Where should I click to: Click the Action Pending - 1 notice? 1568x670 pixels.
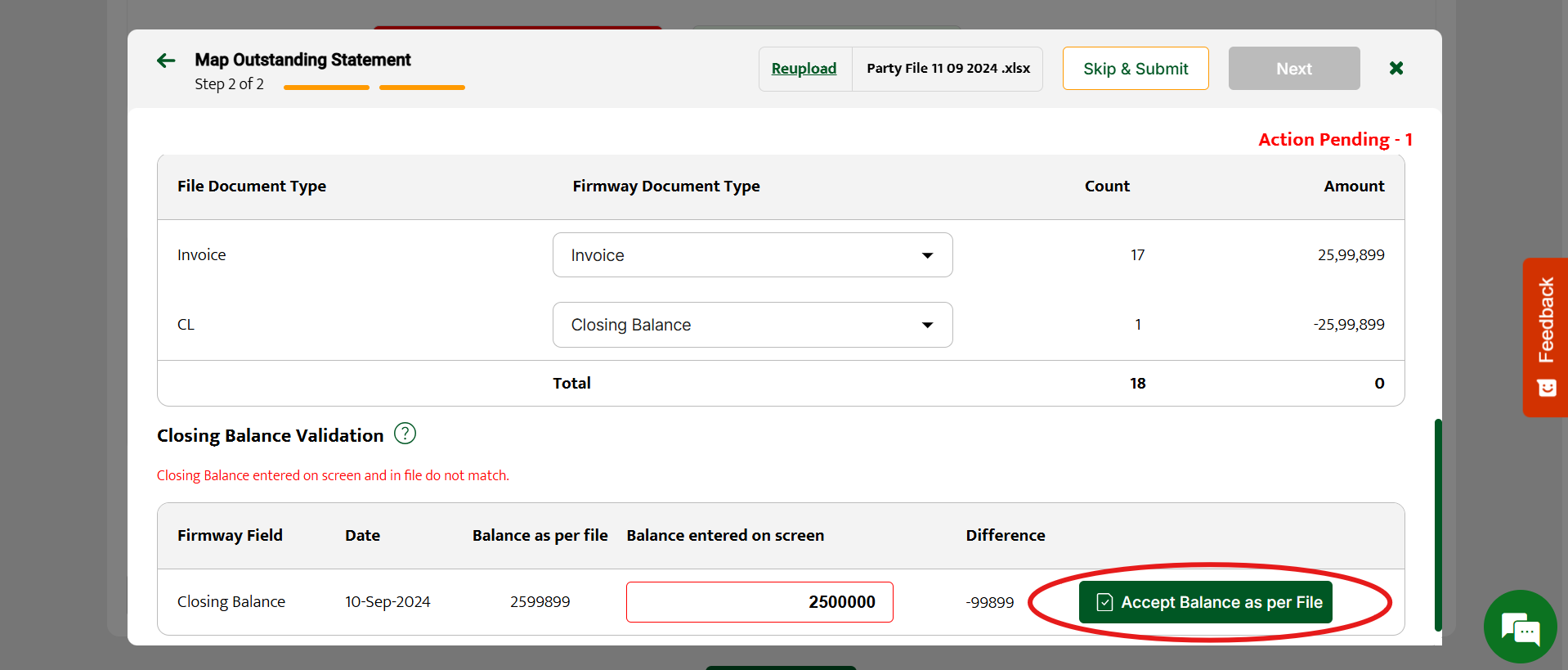1335,140
